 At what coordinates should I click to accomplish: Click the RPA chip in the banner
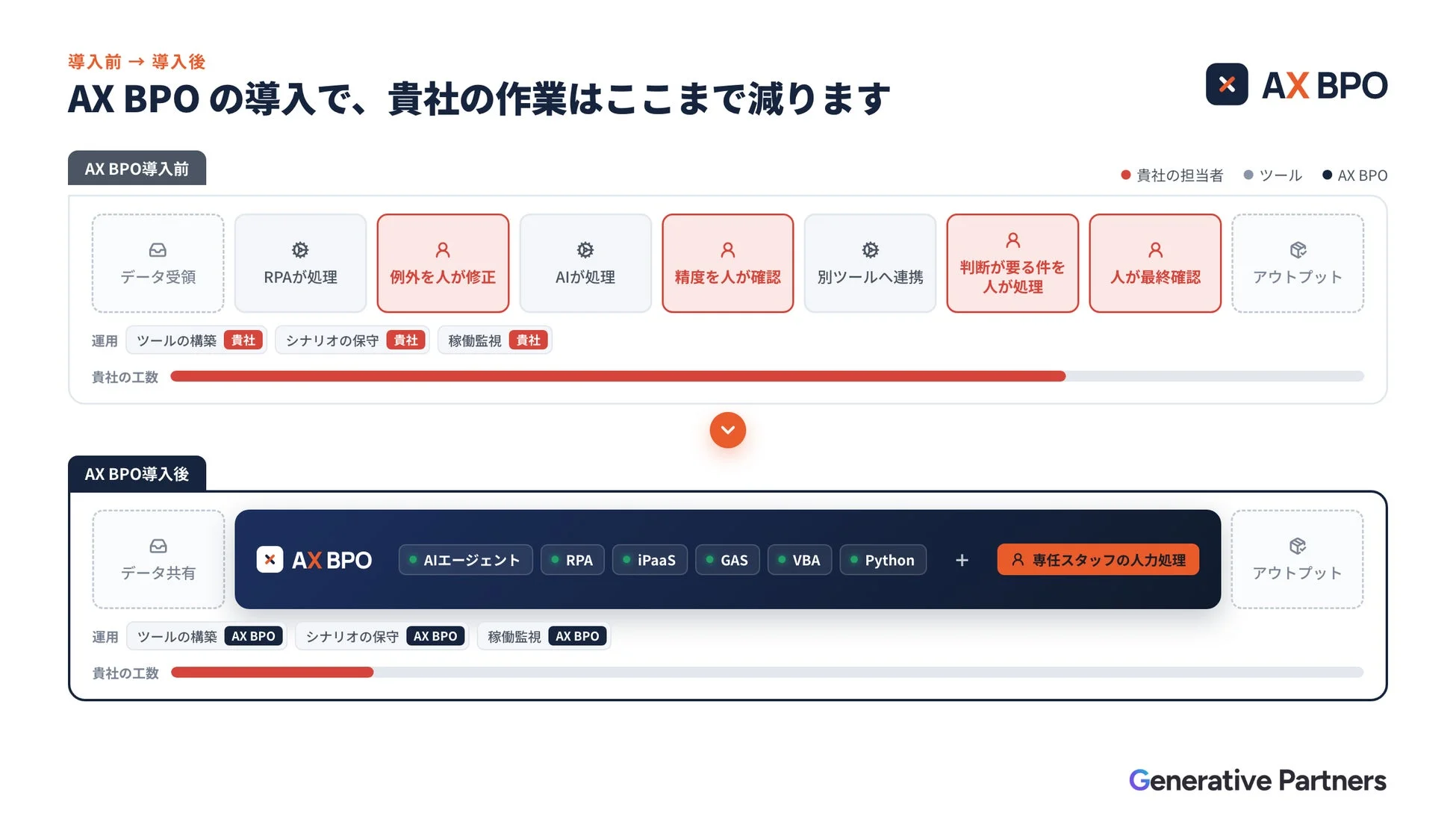(573, 560)
